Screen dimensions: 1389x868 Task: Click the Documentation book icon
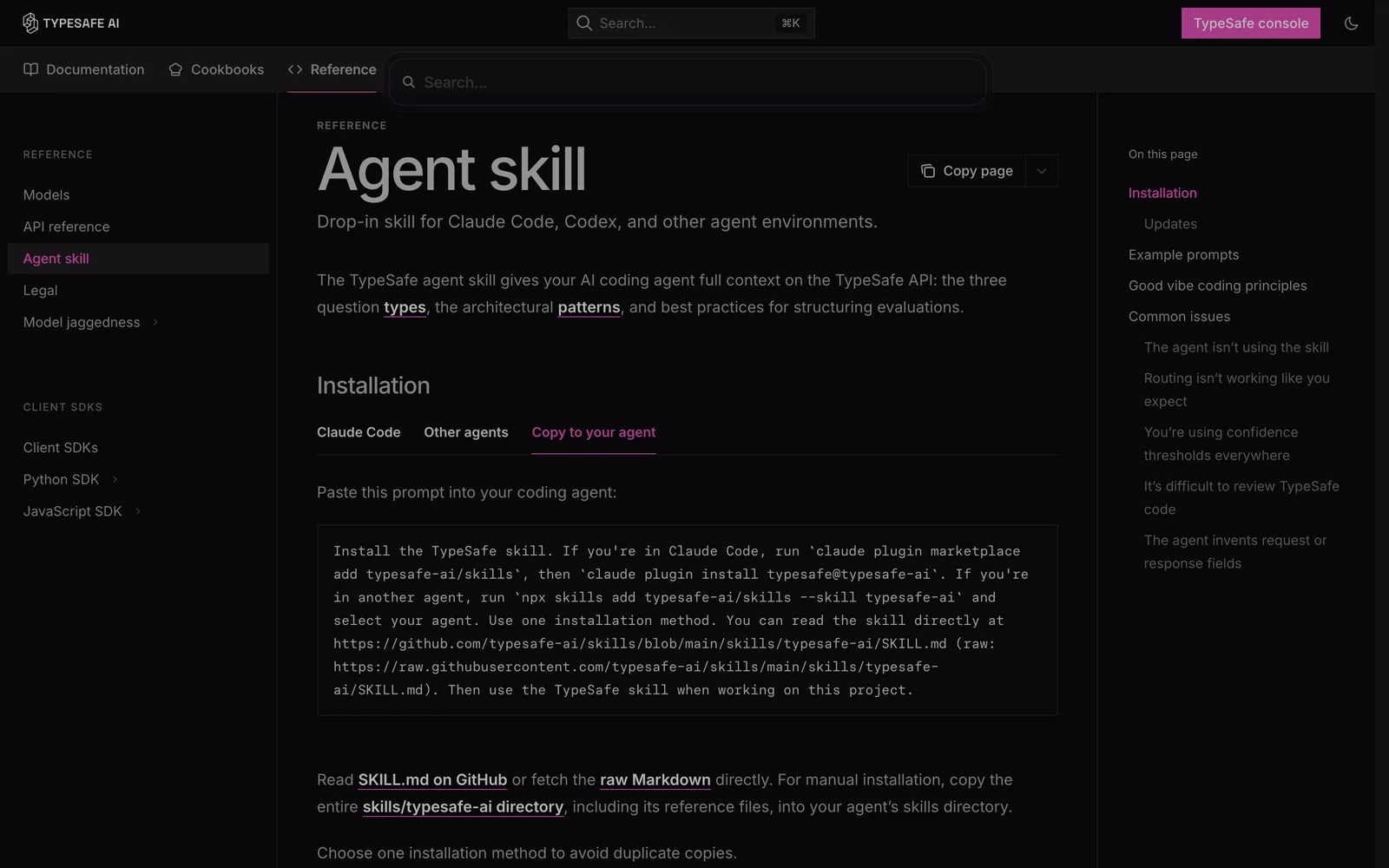[x=31, y=69]
